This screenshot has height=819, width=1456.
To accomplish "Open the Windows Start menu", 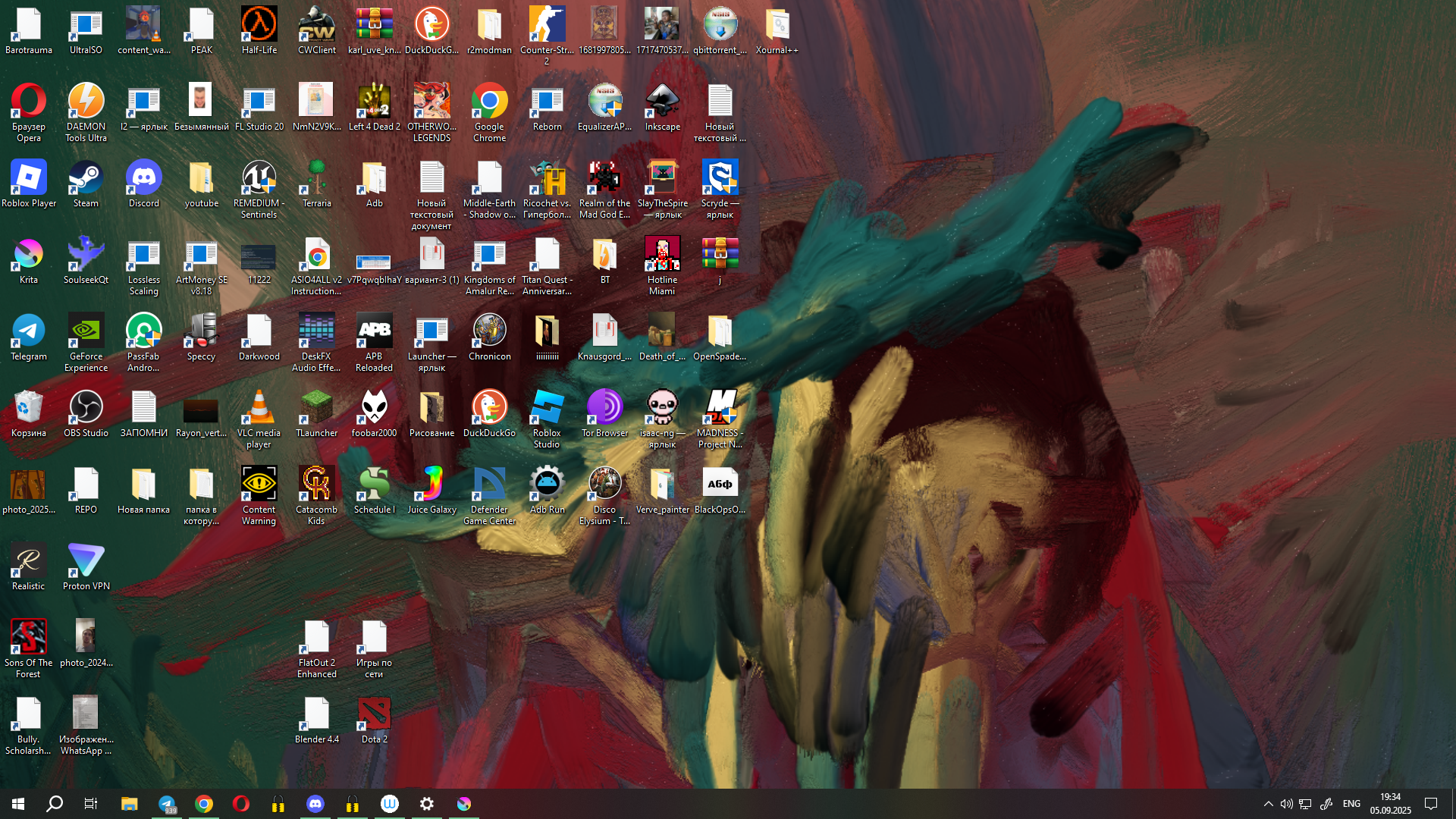I will [18, 804].
